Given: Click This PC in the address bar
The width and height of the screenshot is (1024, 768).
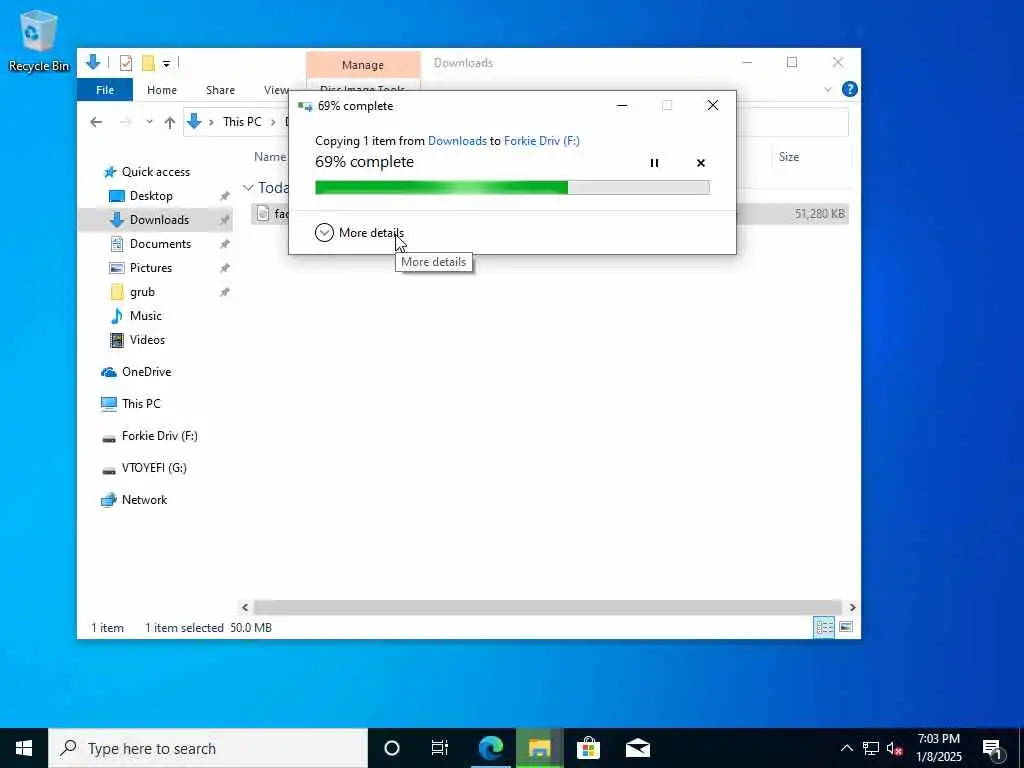Looking at the screenshot, I should click(x=242, y=121).
